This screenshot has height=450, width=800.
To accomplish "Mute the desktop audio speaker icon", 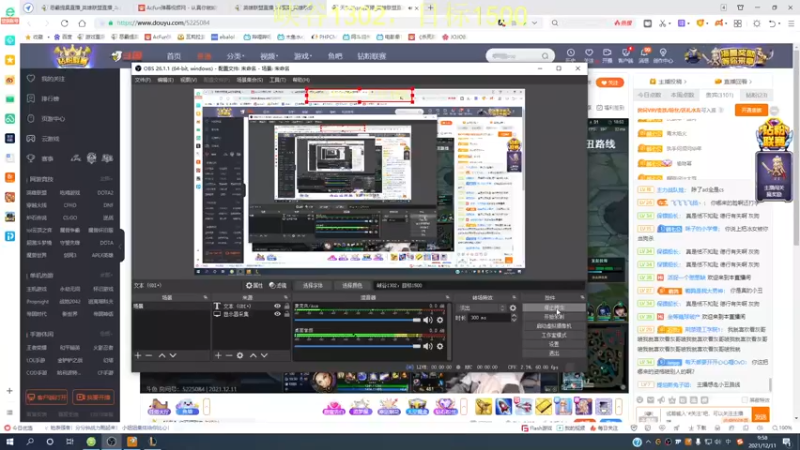I will click(428, 346).
